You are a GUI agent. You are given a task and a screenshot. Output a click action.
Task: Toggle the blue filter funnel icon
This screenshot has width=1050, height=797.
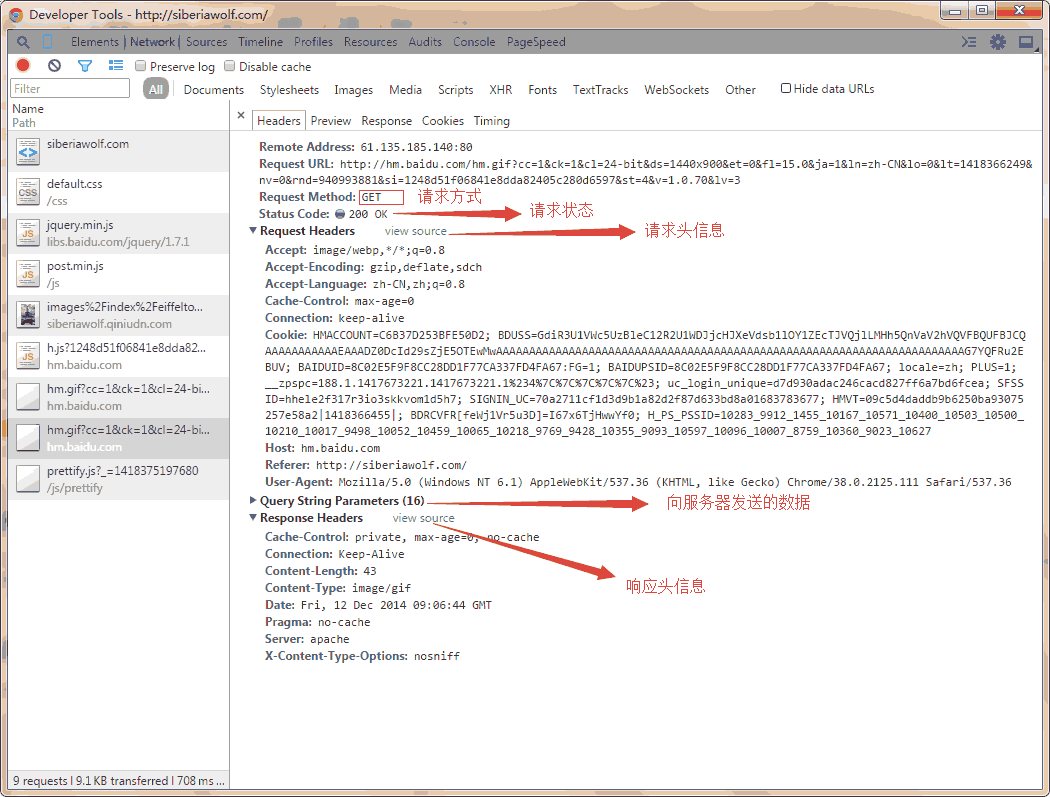tap(84, 66)
